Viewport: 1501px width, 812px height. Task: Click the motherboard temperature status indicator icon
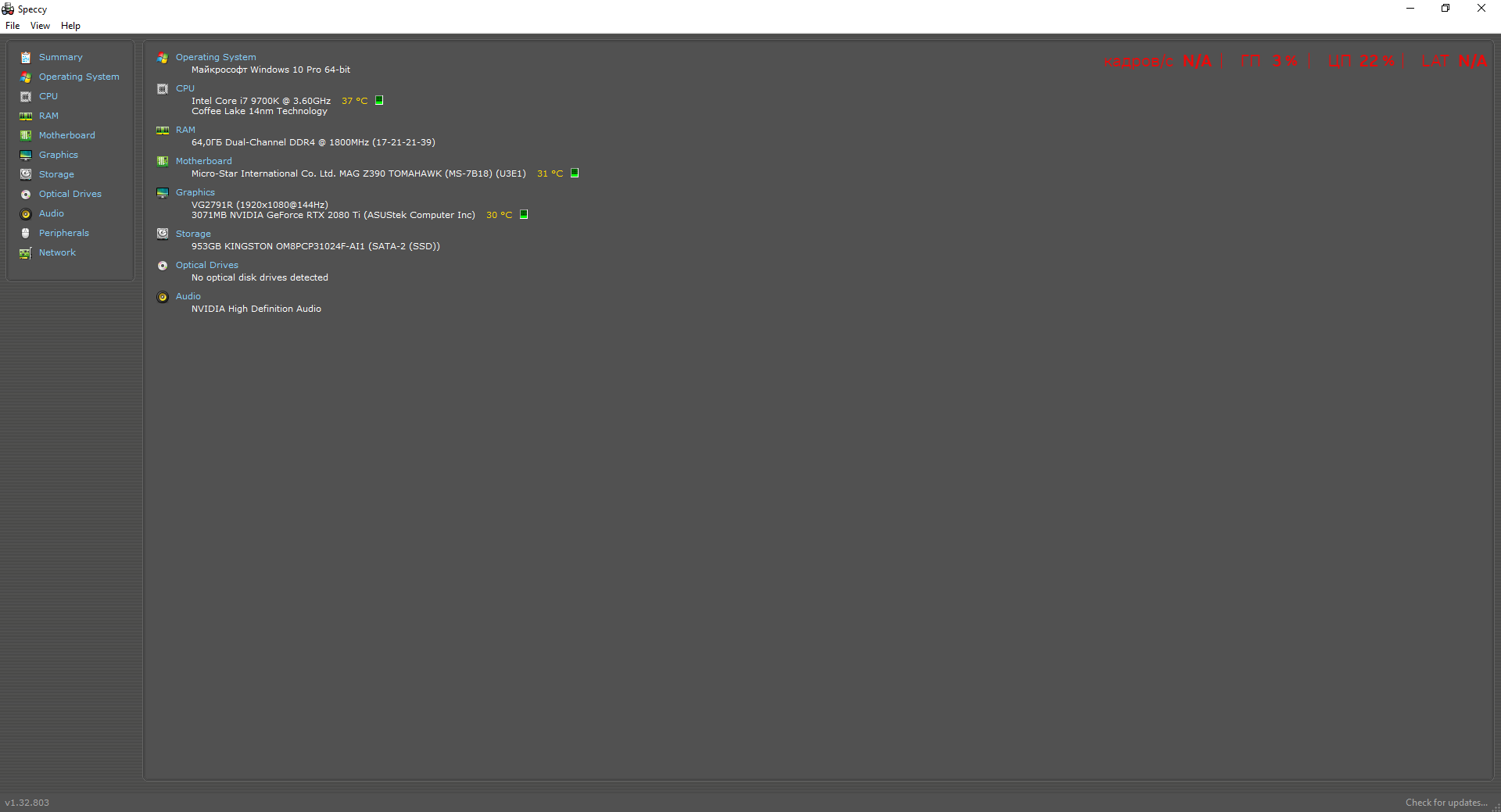pyautogui.click(x=575, y=173)
